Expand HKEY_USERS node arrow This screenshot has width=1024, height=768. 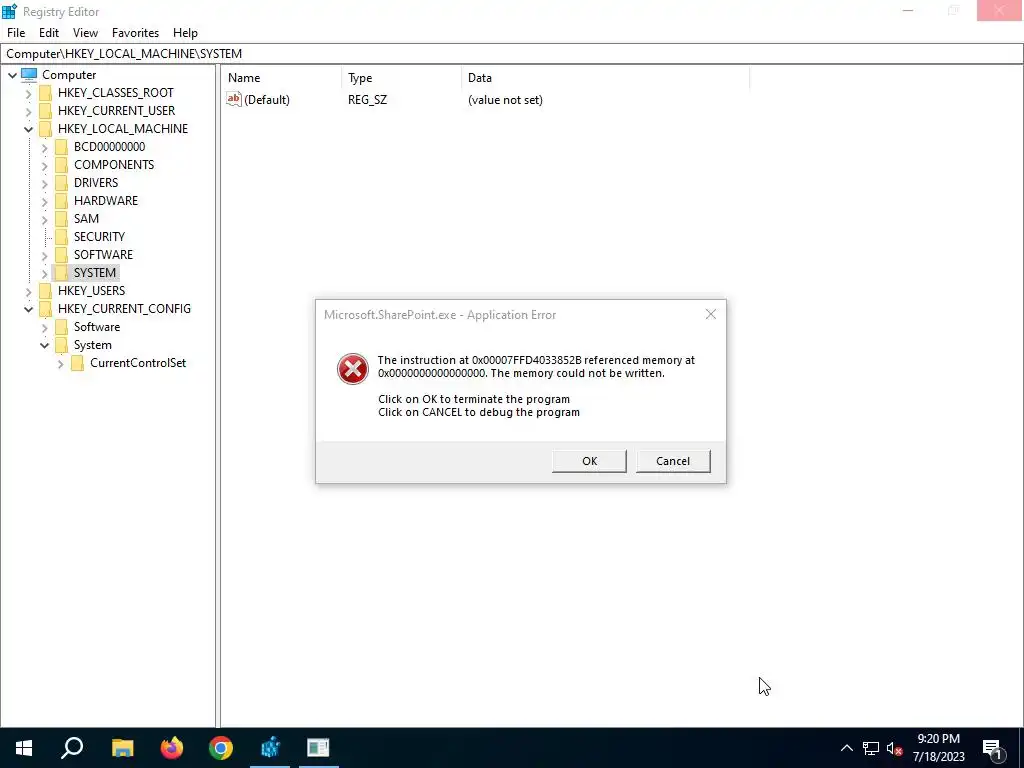click(28, 291)
